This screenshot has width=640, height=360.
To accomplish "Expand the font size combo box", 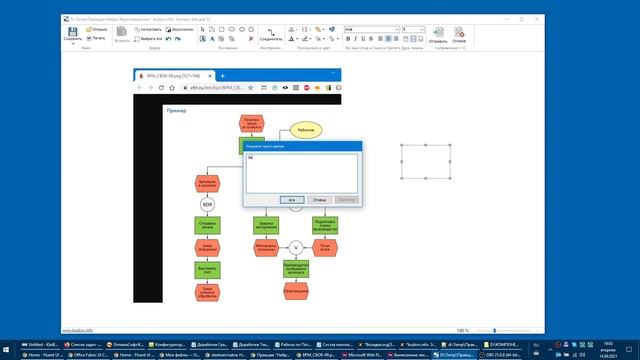I will [x=422, y=29].
